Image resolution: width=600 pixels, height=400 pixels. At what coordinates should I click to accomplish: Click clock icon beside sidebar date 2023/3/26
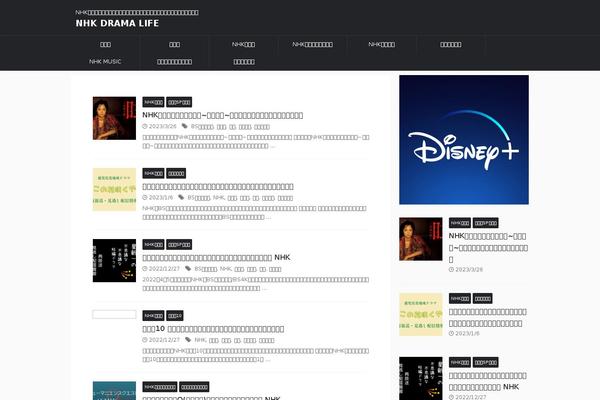click(x=451, y=269)
